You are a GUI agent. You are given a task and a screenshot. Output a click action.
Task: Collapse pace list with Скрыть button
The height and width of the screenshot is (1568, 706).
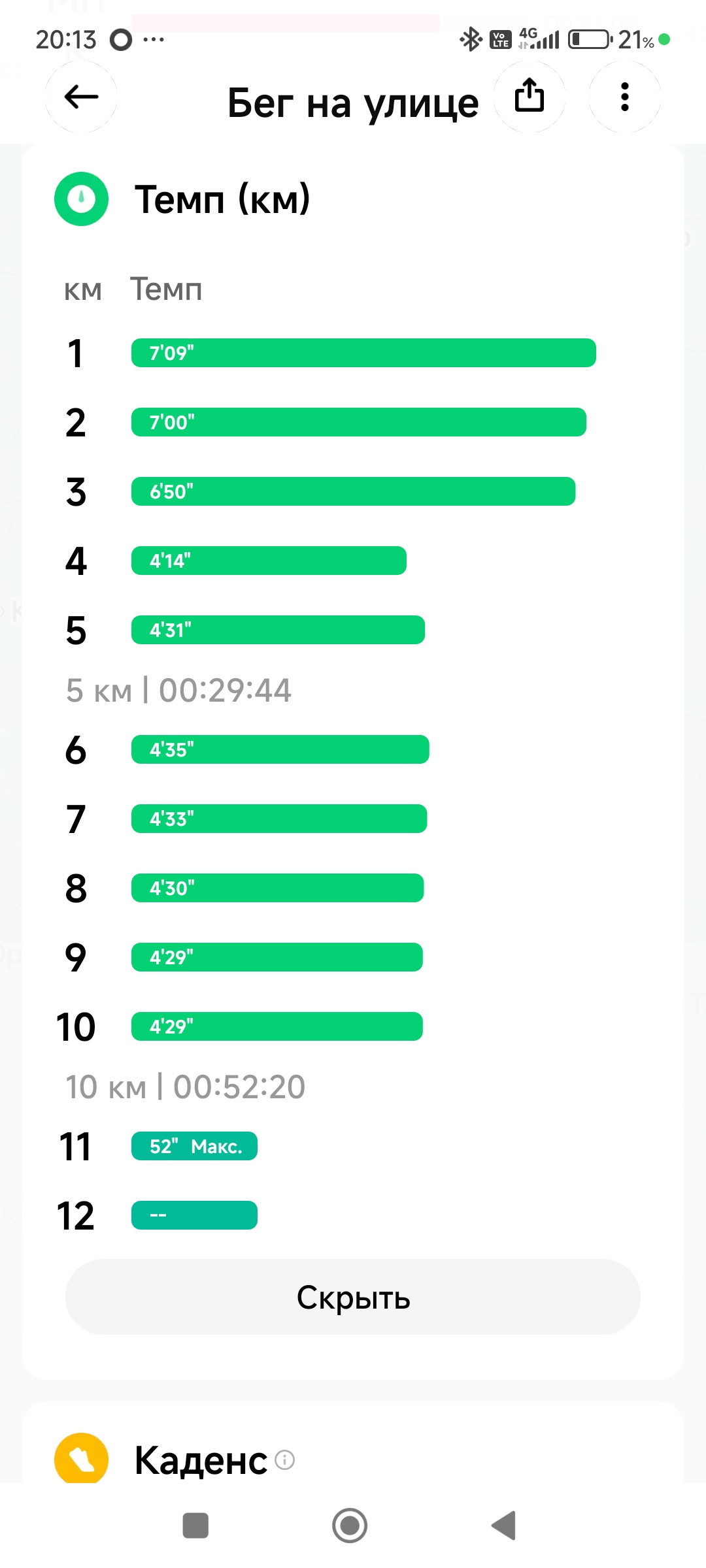pyautogui.click(x=353, y=1298)
